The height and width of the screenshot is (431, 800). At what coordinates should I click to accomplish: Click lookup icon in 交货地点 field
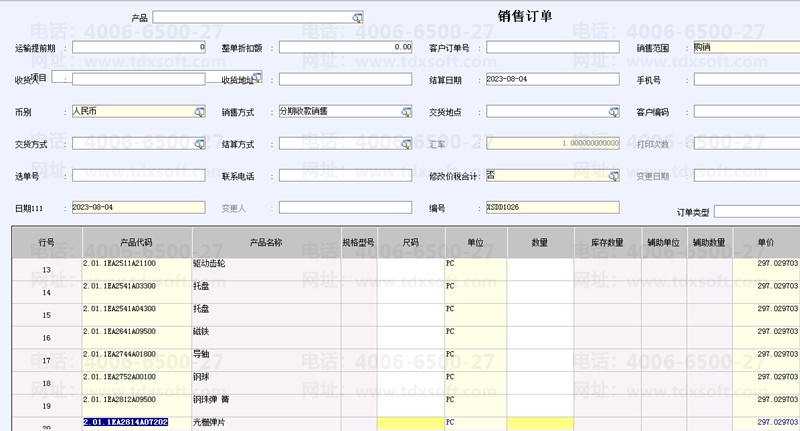[613, 112]
